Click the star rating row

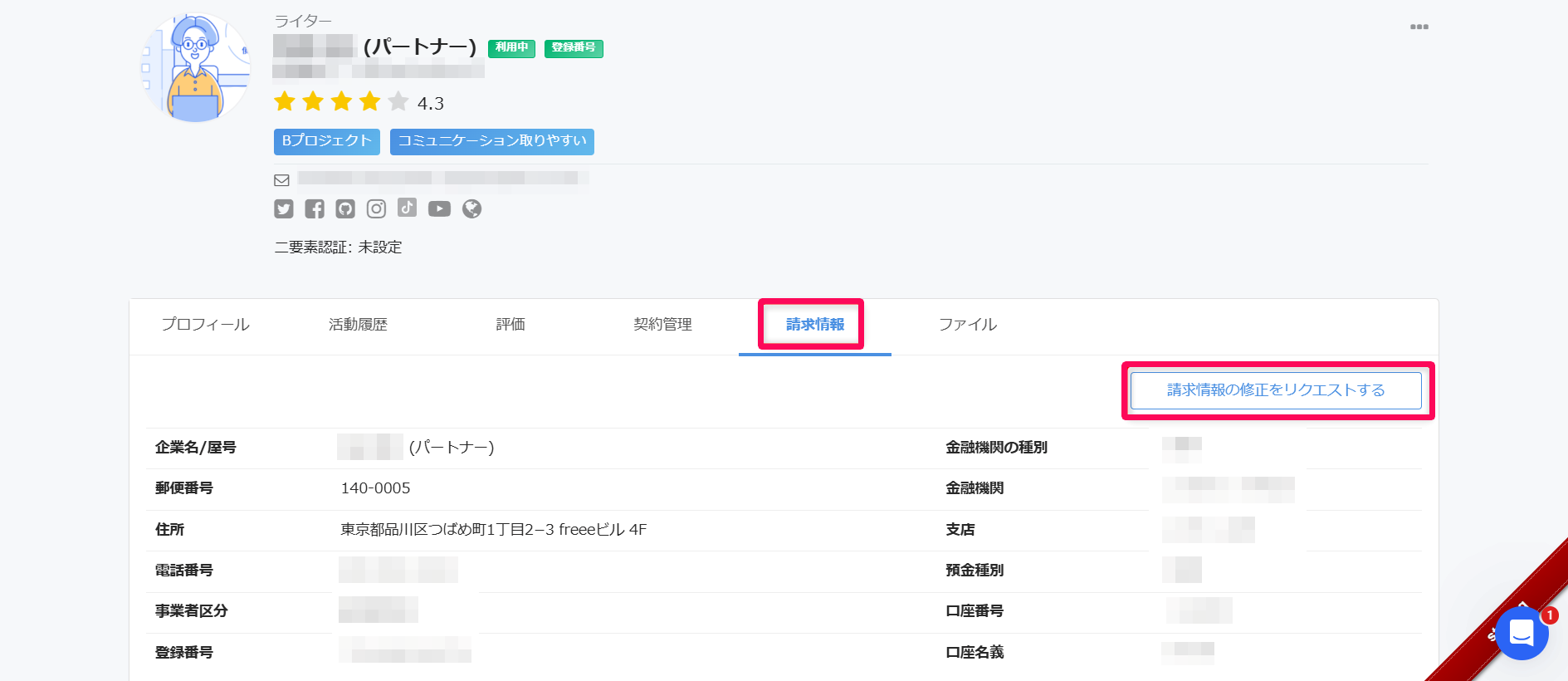tap(341, 102)
